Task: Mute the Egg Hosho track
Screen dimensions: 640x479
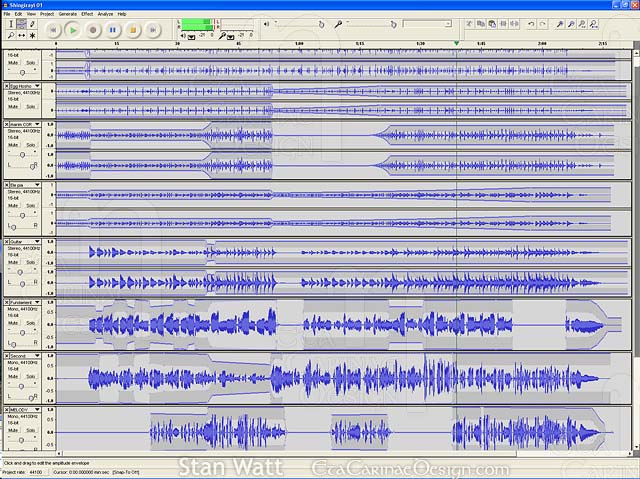Action: pyautogui.click(x=13, y=105)
